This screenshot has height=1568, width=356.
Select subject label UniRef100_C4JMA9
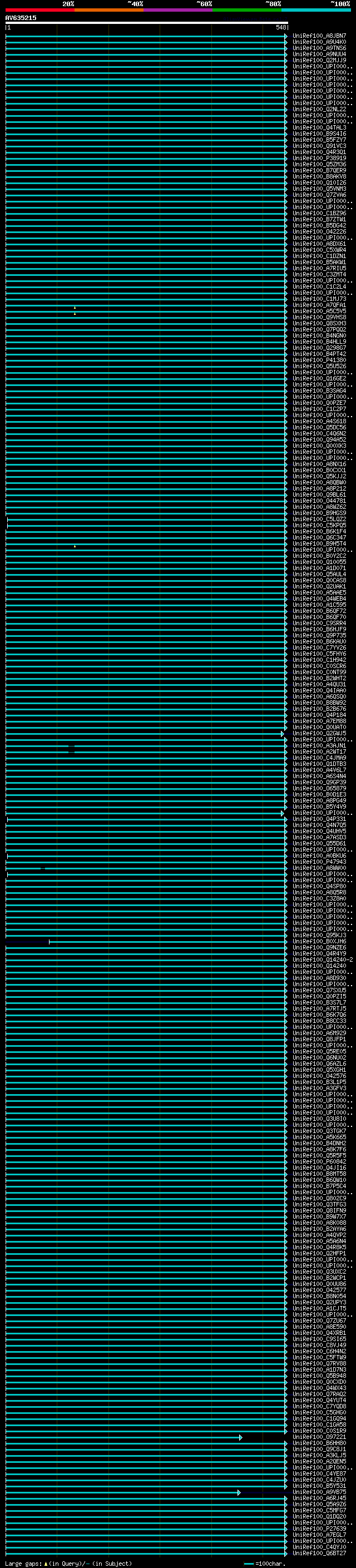[x=319, y=758]
